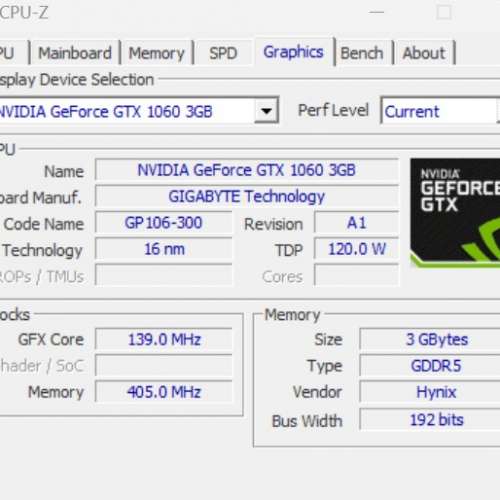Click the TDP label
Screen dimensions: 500x500
click(x=289, y=250)
